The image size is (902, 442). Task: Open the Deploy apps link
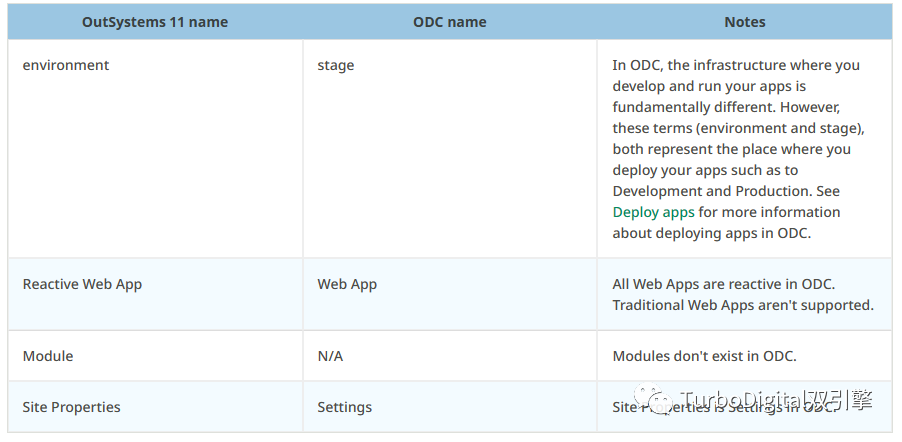(653, 212)
